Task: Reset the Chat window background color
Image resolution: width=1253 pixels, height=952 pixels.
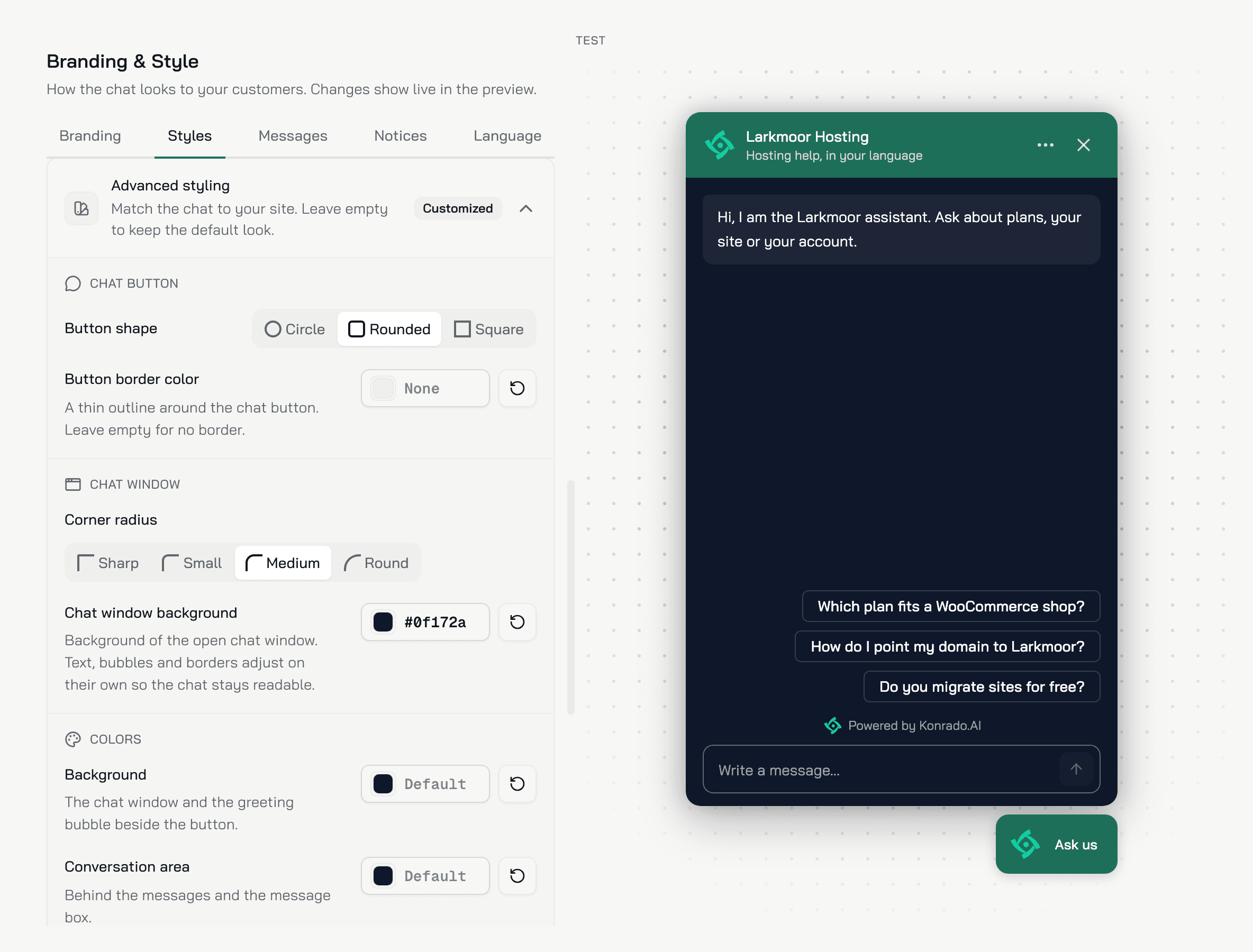Action: pos(517,621)
